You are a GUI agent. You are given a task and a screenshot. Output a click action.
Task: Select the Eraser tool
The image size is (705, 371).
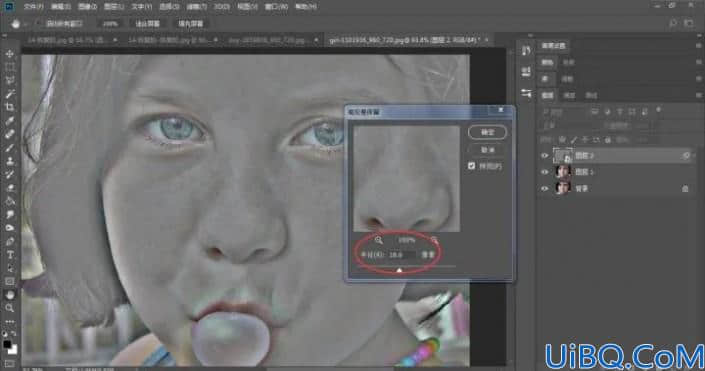[9, 188]
